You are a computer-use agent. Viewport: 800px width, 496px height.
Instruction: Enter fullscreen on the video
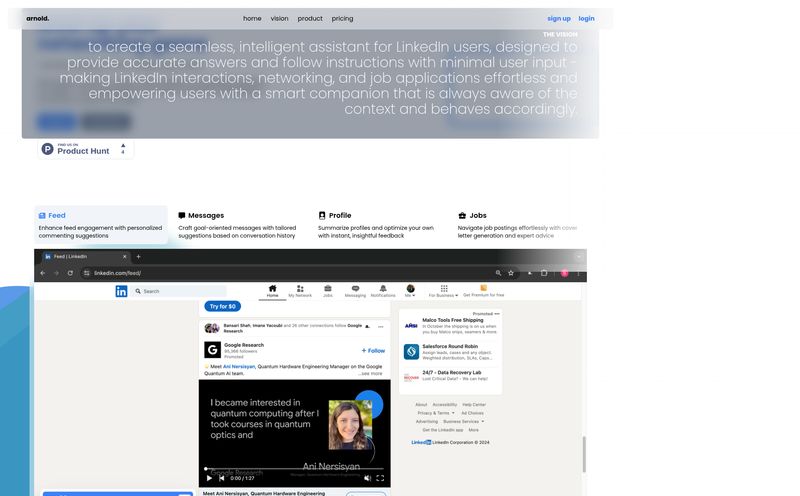380,478
